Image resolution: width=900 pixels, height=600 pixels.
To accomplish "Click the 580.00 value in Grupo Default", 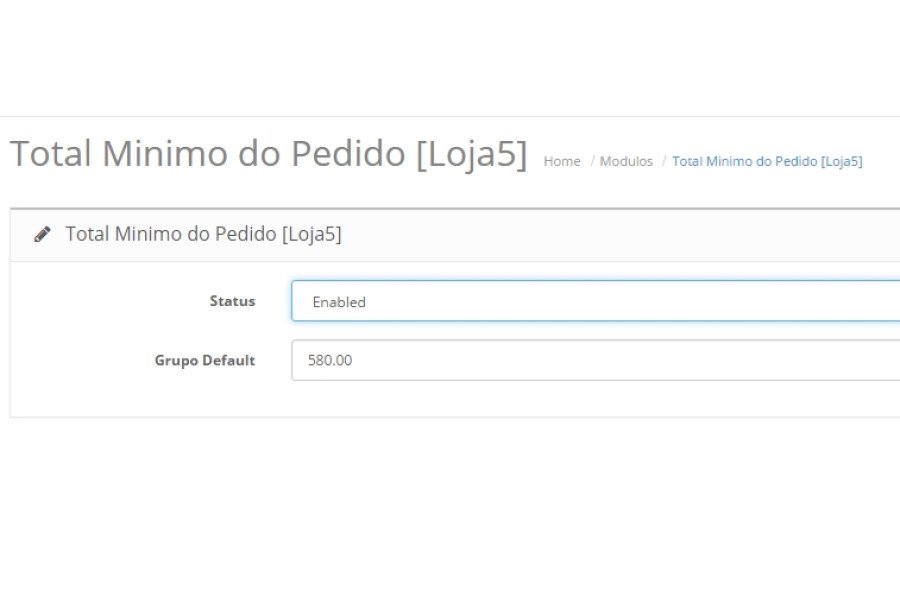I will 330,360.
